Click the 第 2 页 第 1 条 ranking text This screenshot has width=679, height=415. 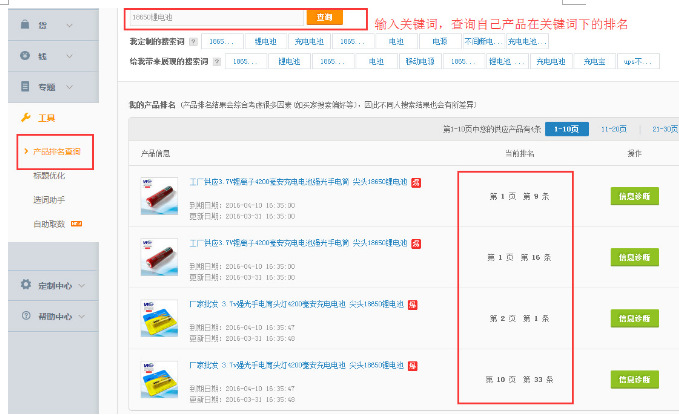click(x=519, y=318)
